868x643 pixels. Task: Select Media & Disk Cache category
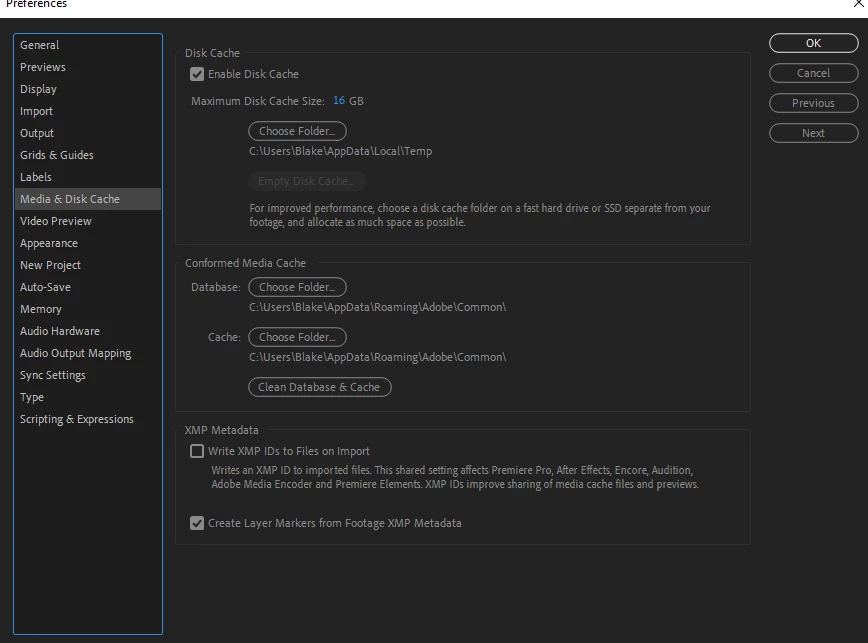pos(87,199)
